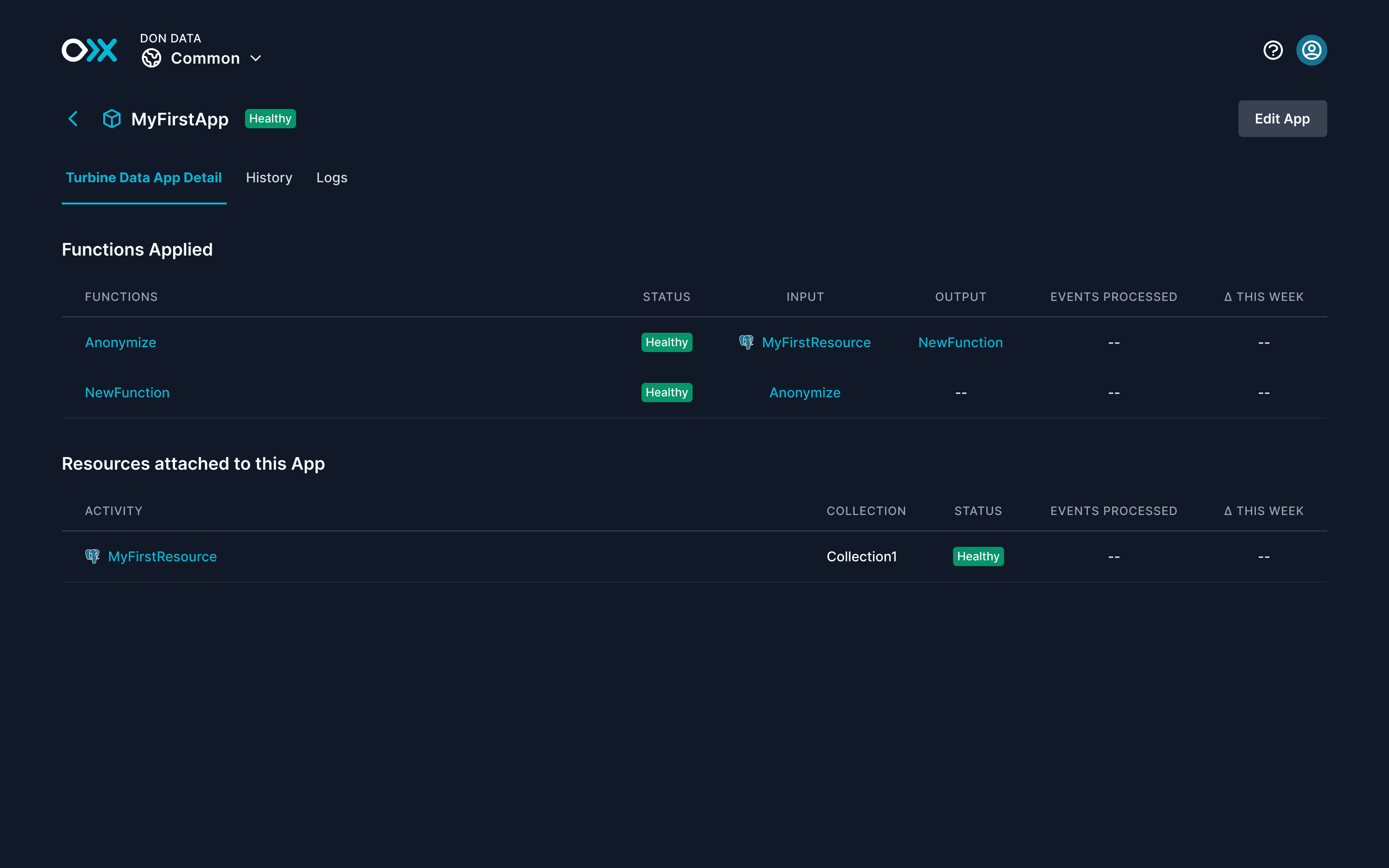Open the Common environment selector

[x=205, y=58]
